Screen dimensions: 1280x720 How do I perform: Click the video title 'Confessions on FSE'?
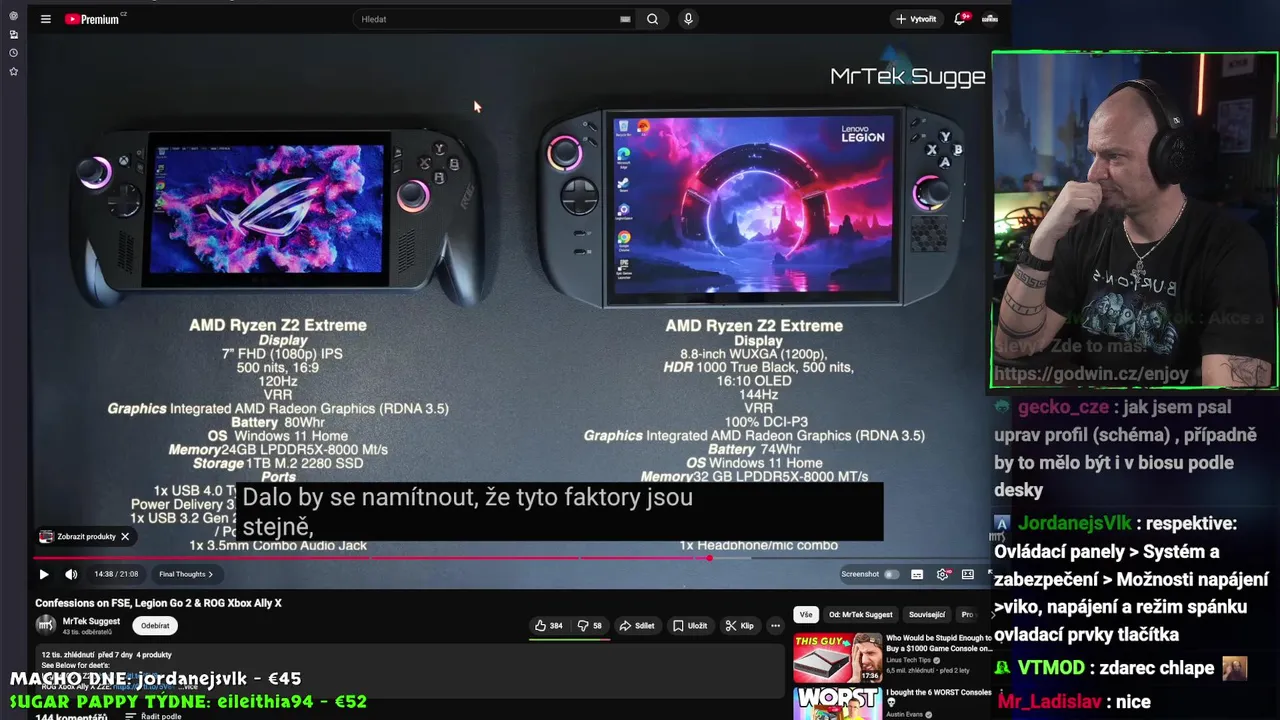click(158, 603)
